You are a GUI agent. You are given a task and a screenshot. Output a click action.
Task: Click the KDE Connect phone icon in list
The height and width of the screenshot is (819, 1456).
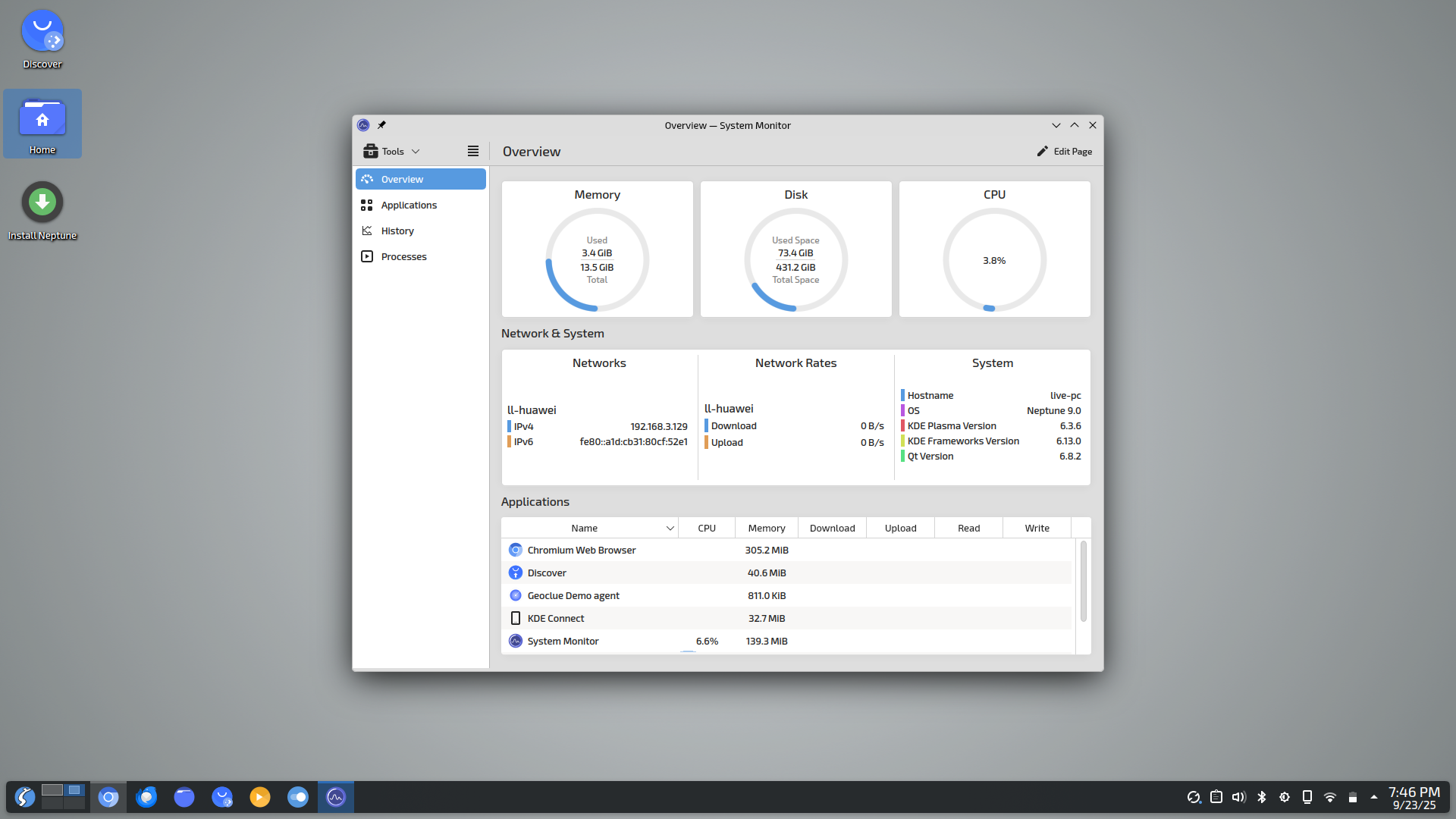click(516, 618)
